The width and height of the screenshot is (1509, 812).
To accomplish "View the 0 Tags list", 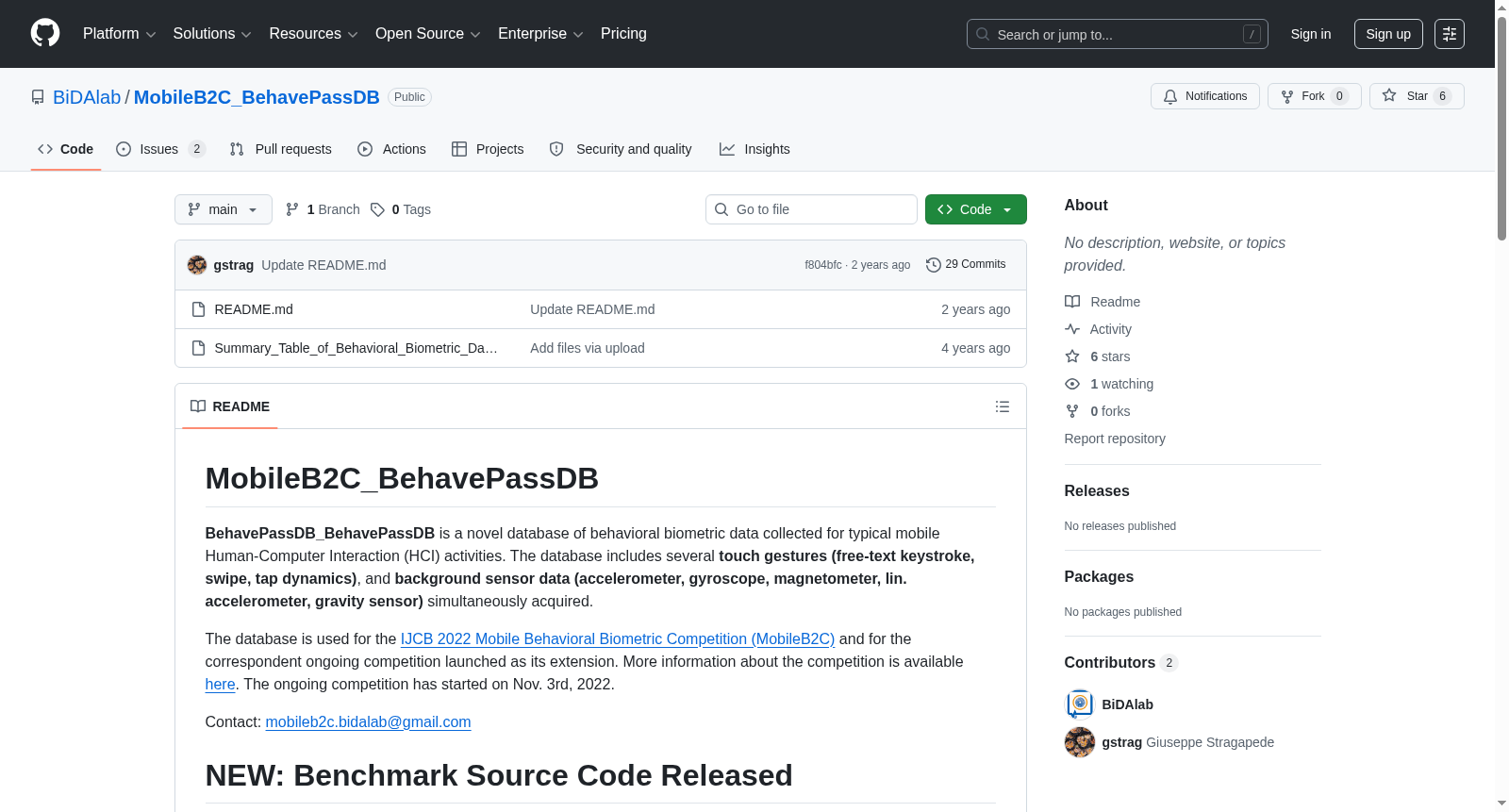I will (401, 209).
